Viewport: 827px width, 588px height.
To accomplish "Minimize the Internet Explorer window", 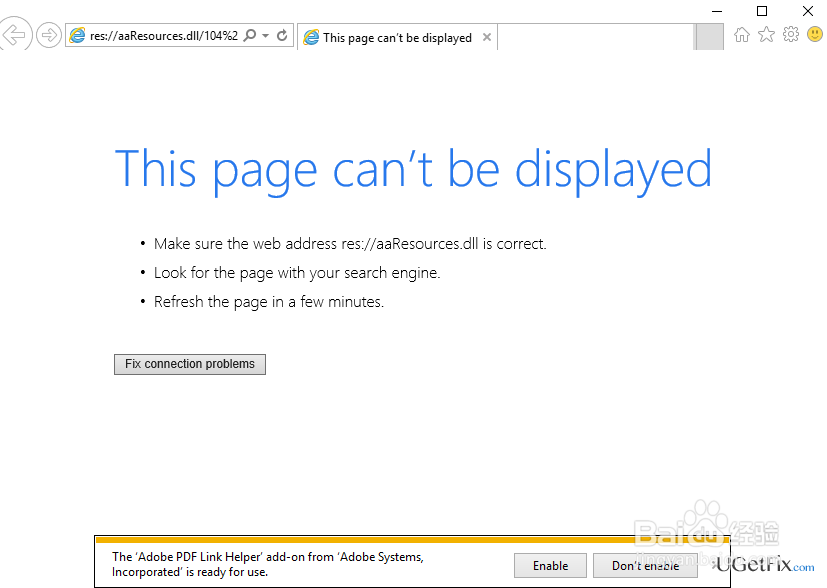I will pos(716,11).
